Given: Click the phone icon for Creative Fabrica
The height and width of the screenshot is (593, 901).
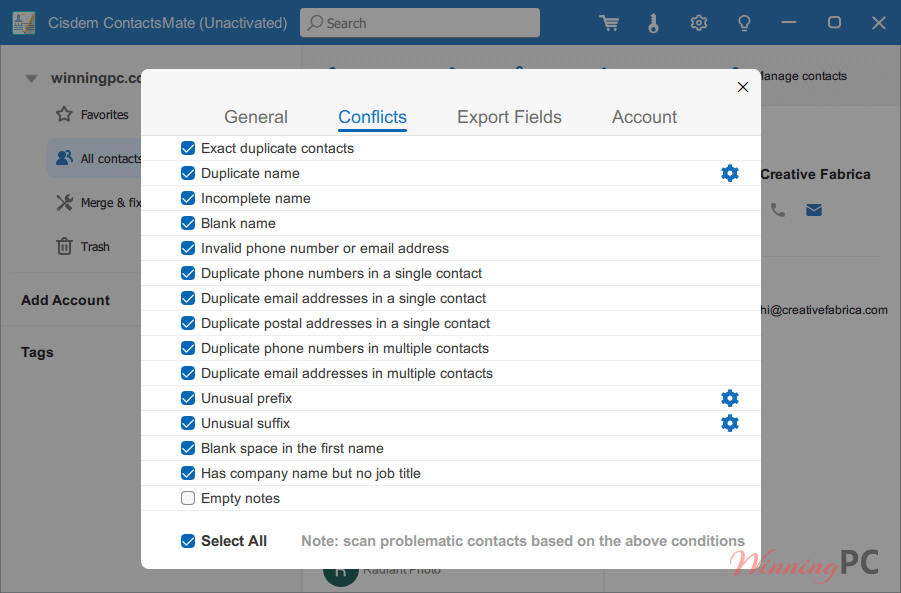Looking at the screenshot, I should click(x=778, y=210).
